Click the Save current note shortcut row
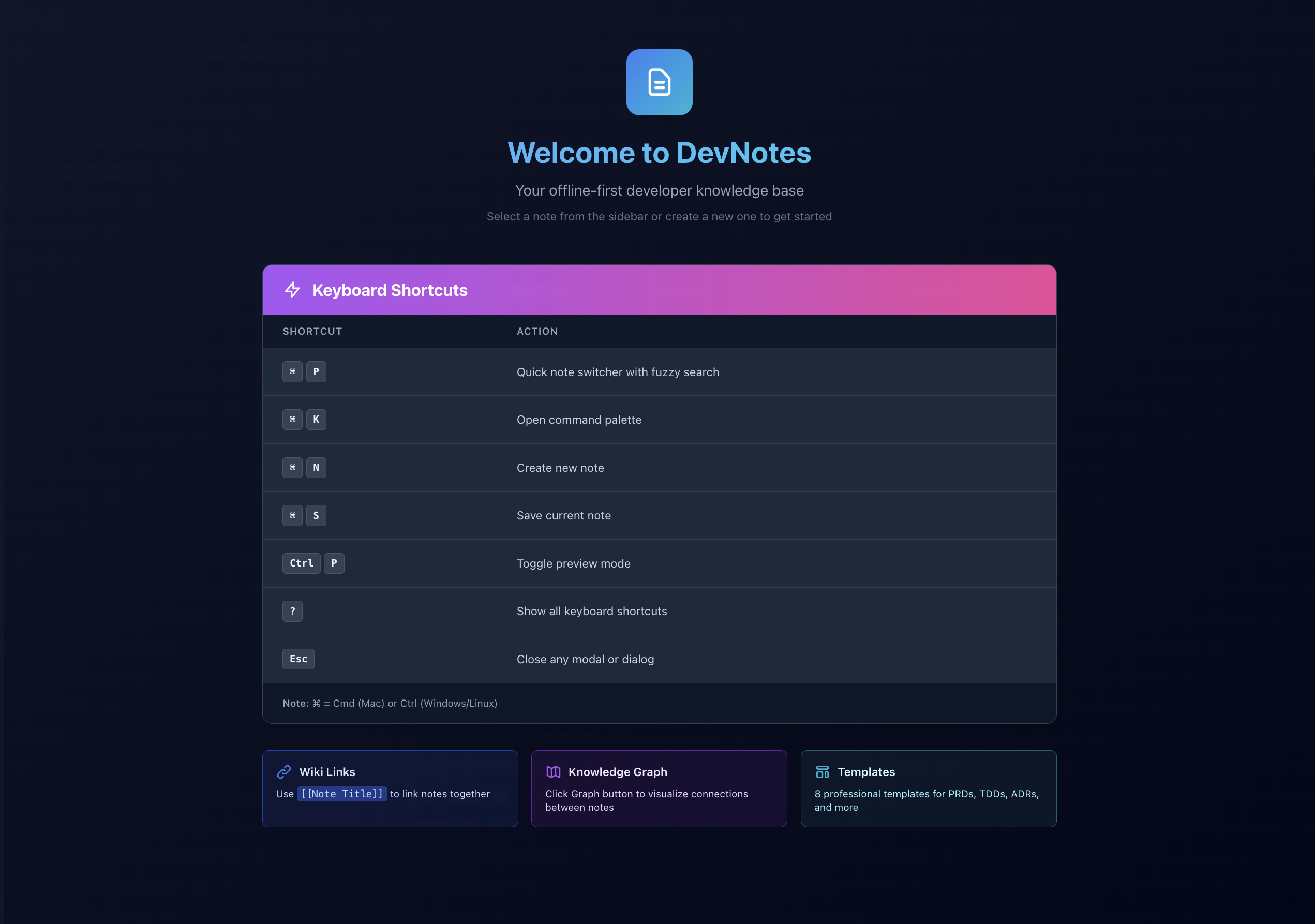This screenshot has width=1315, height=924. point(659,515)
